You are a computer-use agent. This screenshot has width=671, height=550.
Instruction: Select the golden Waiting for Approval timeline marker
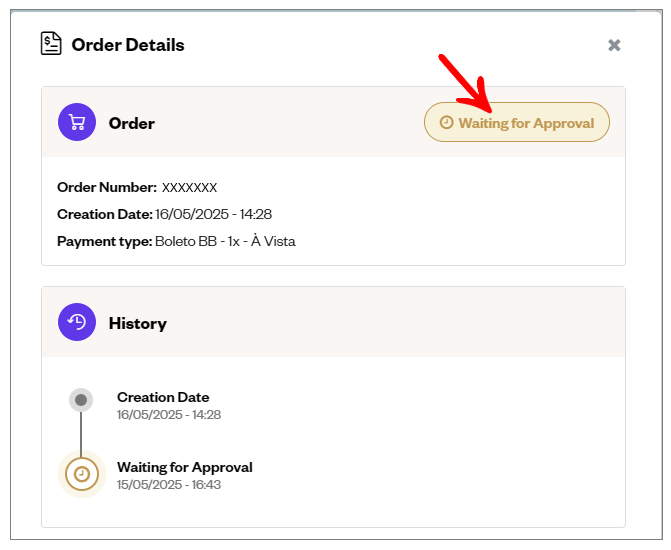coord(82,474)
